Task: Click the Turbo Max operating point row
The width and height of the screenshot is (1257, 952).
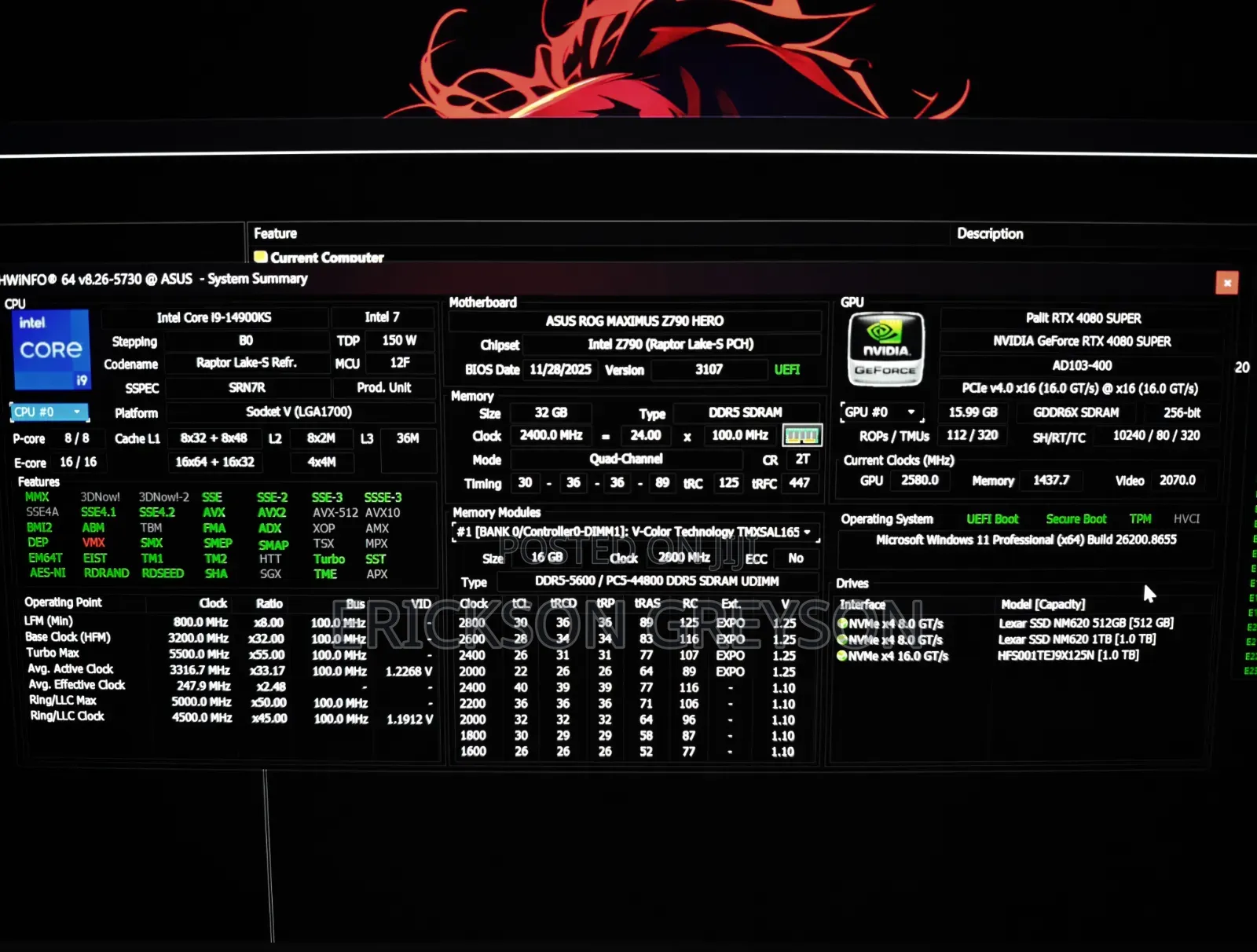Action: point(228,654)
